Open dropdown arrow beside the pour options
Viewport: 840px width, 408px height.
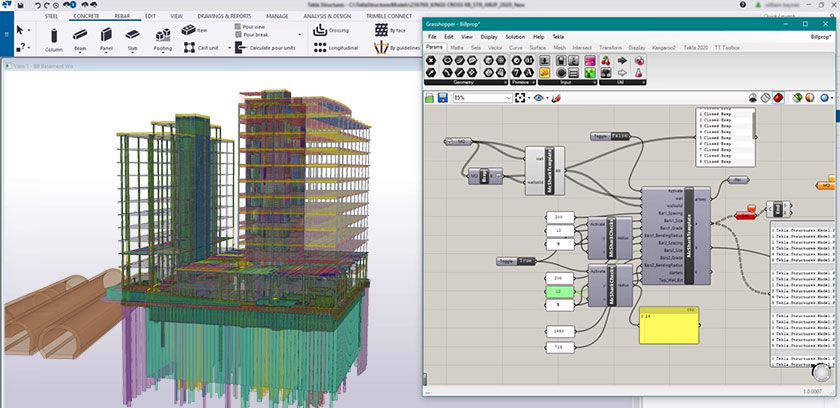(299, 34)
